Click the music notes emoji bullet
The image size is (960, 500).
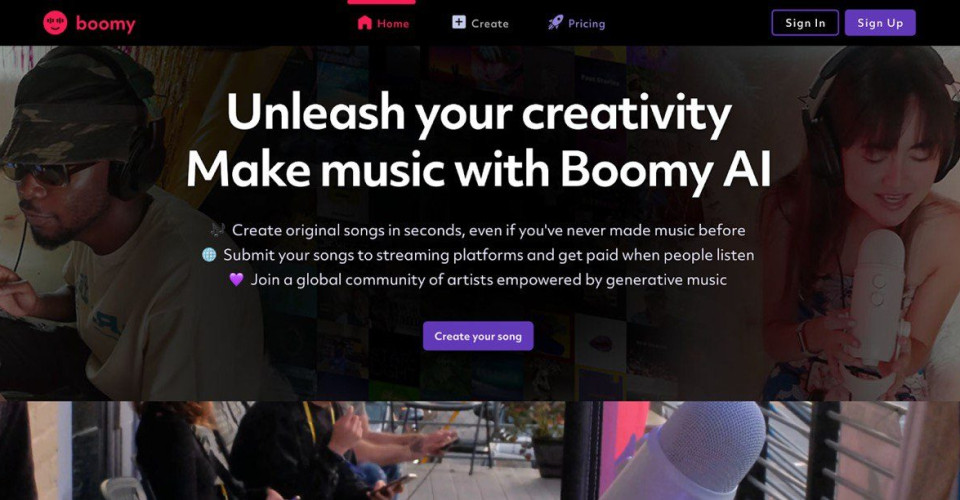(x=217, y=230)
